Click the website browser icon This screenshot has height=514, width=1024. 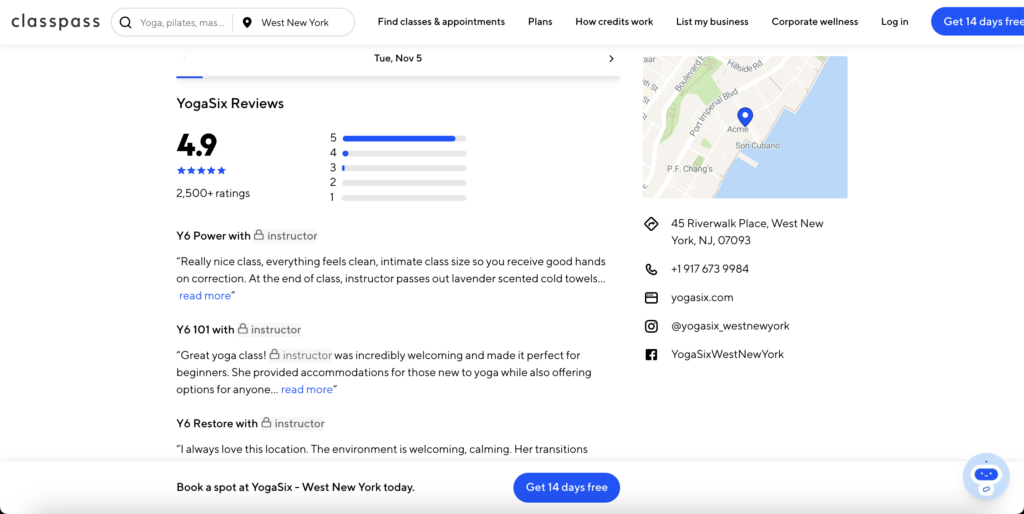tap(651, 298)
